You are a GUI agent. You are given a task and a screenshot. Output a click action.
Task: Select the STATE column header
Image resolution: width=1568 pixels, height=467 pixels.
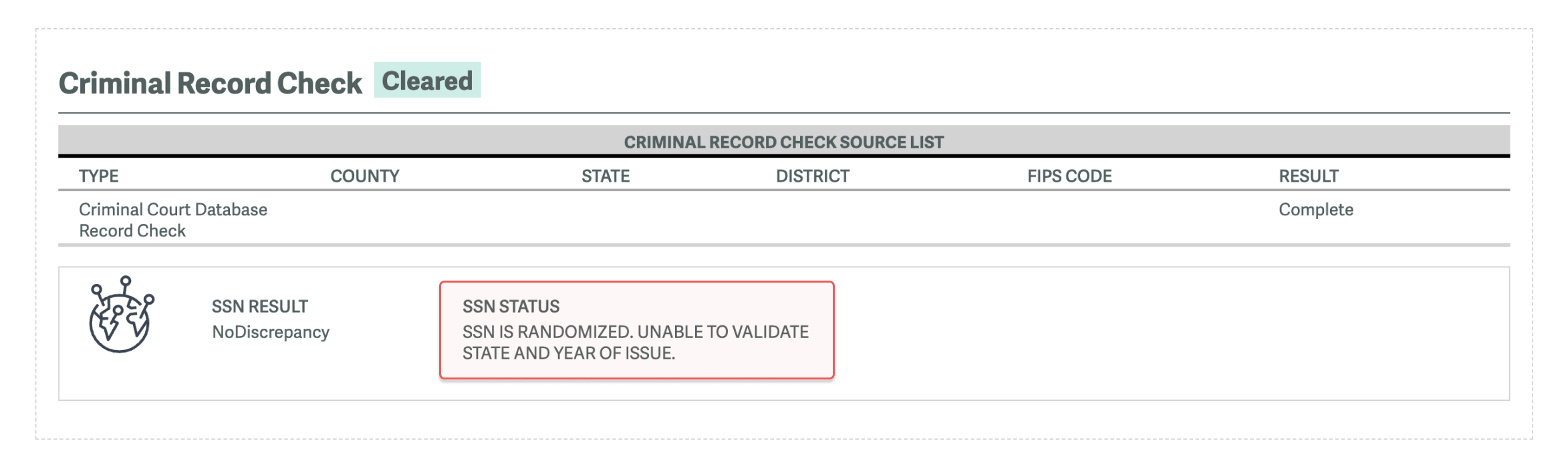tap(606, 176)
